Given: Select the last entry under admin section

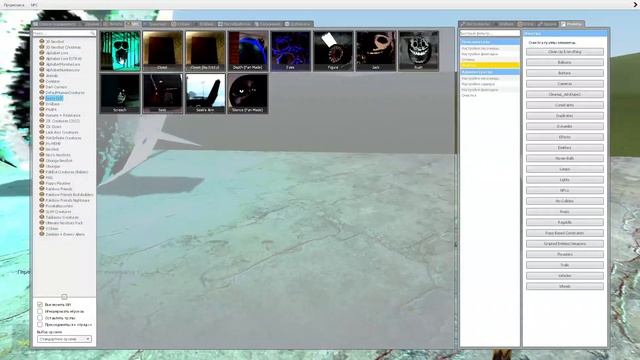Looking at the screenshot, I should click(x=490, y=95).
